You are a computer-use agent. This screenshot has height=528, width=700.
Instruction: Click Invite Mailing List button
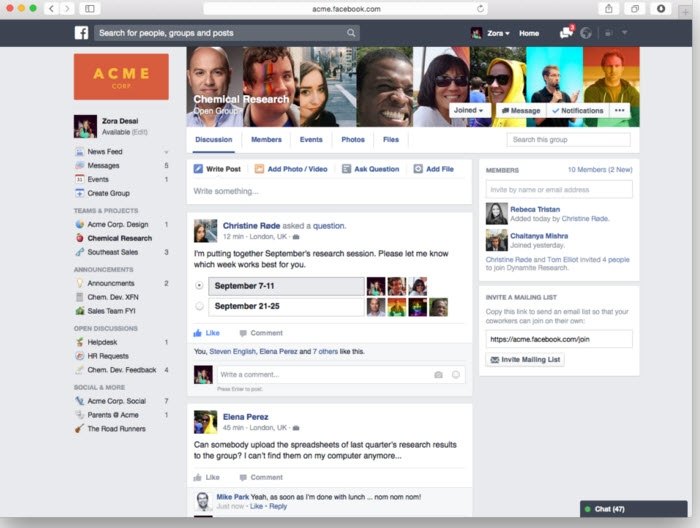[x=525, y=360]
